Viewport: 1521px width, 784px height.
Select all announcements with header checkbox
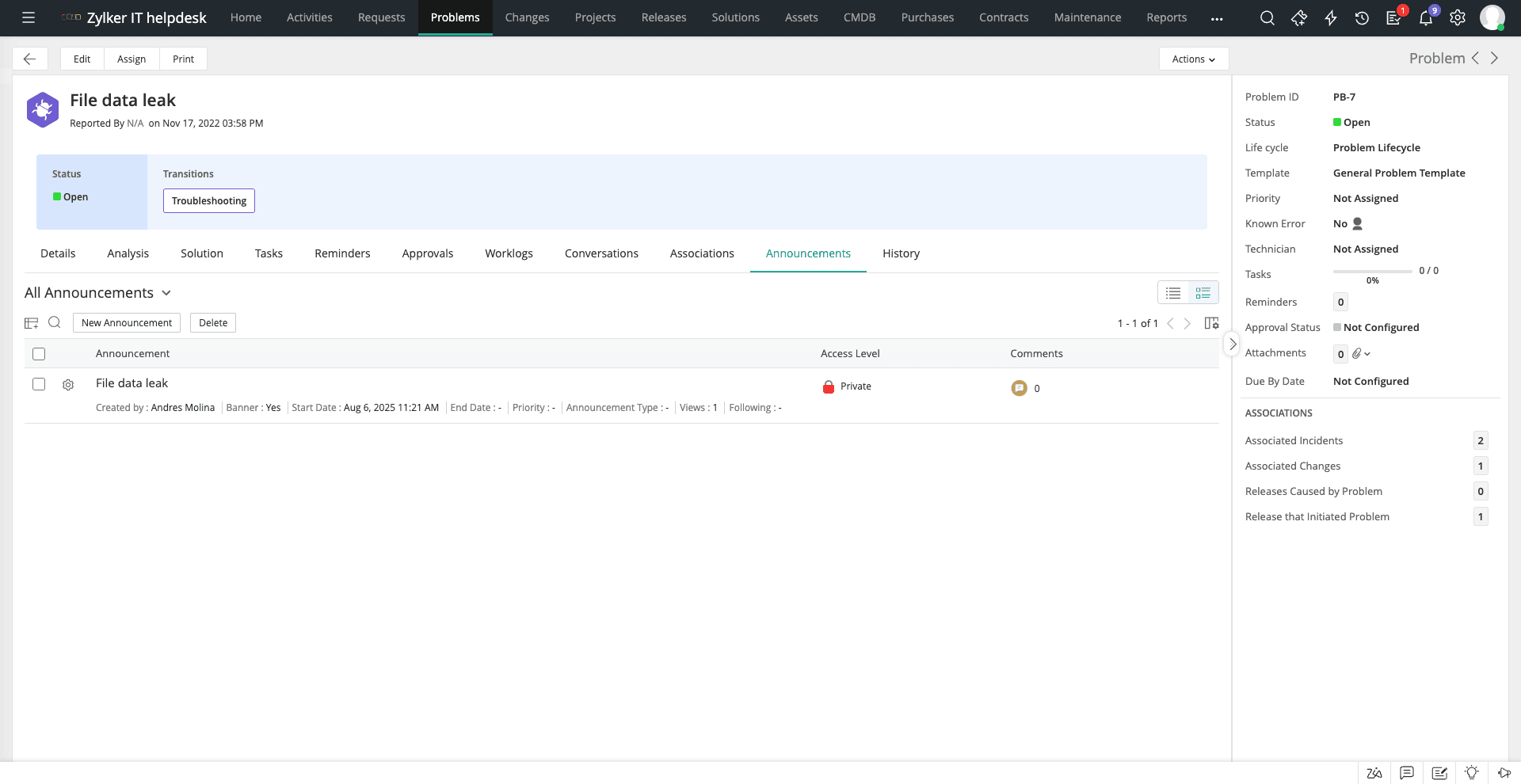(x=39, y=354)
